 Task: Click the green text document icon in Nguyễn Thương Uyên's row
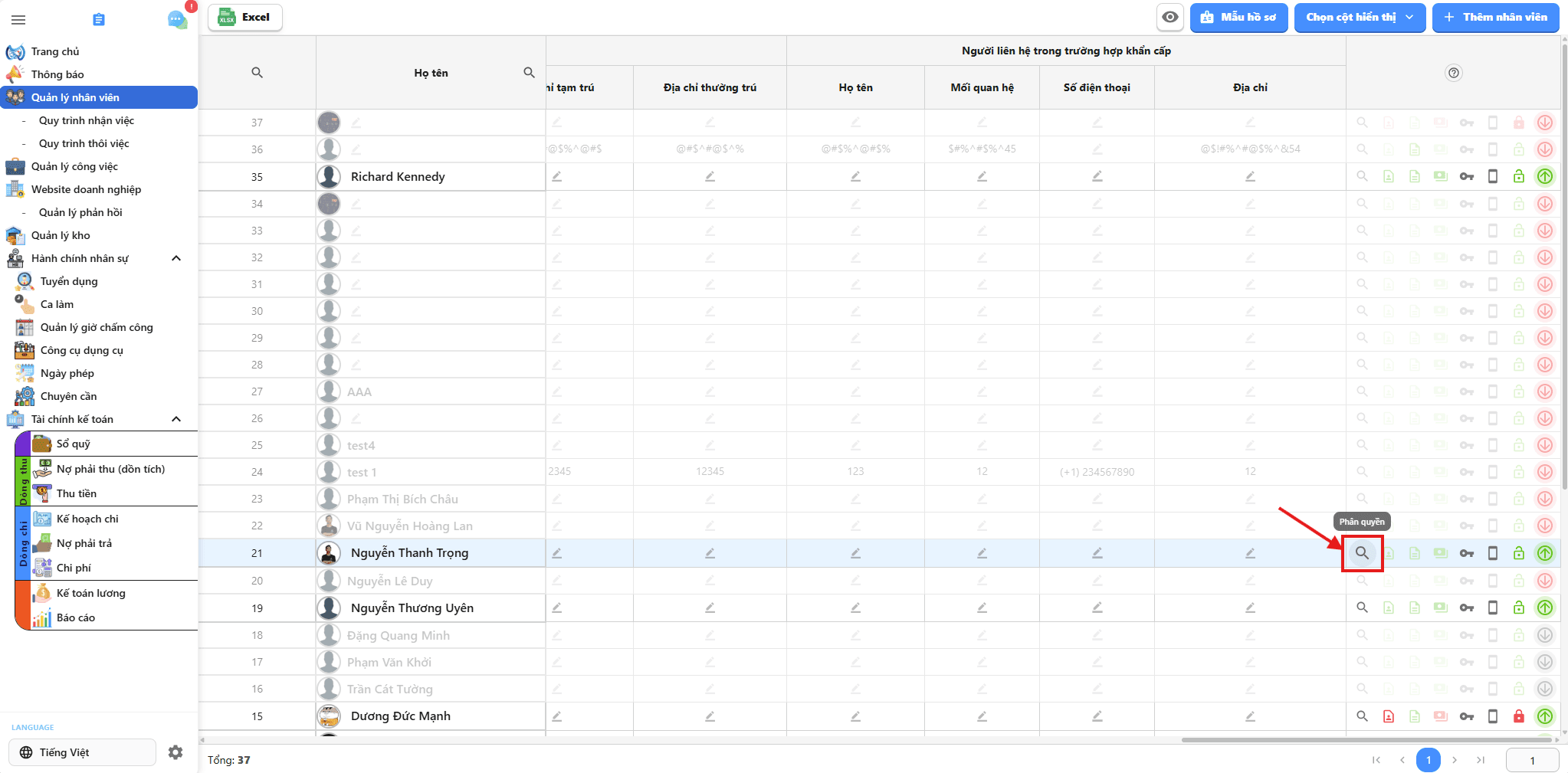(x=1415, y=608)
